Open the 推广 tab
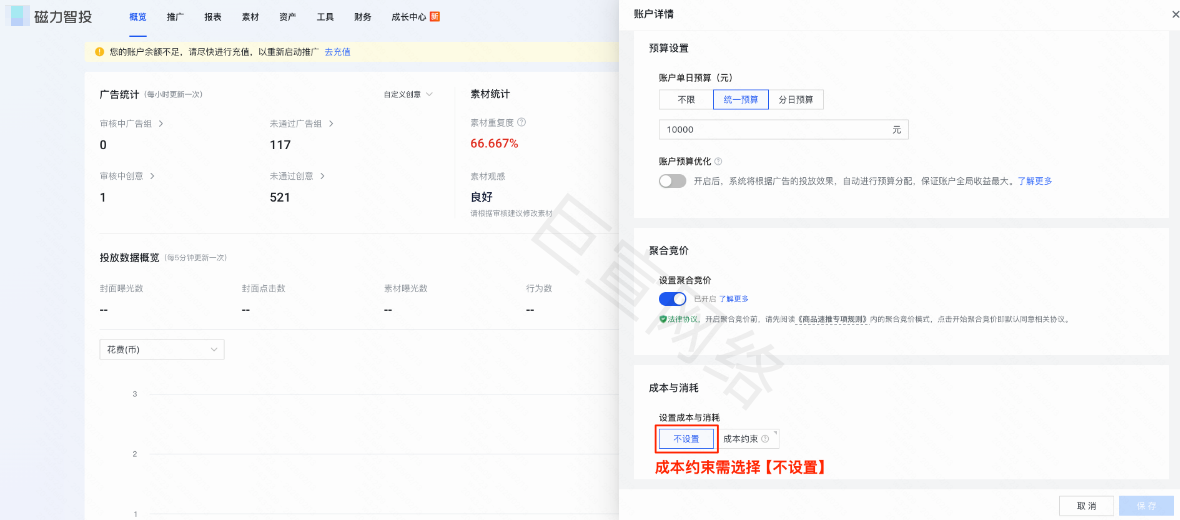This screenshot has width=1180, height=520. (x=175, y=17)
